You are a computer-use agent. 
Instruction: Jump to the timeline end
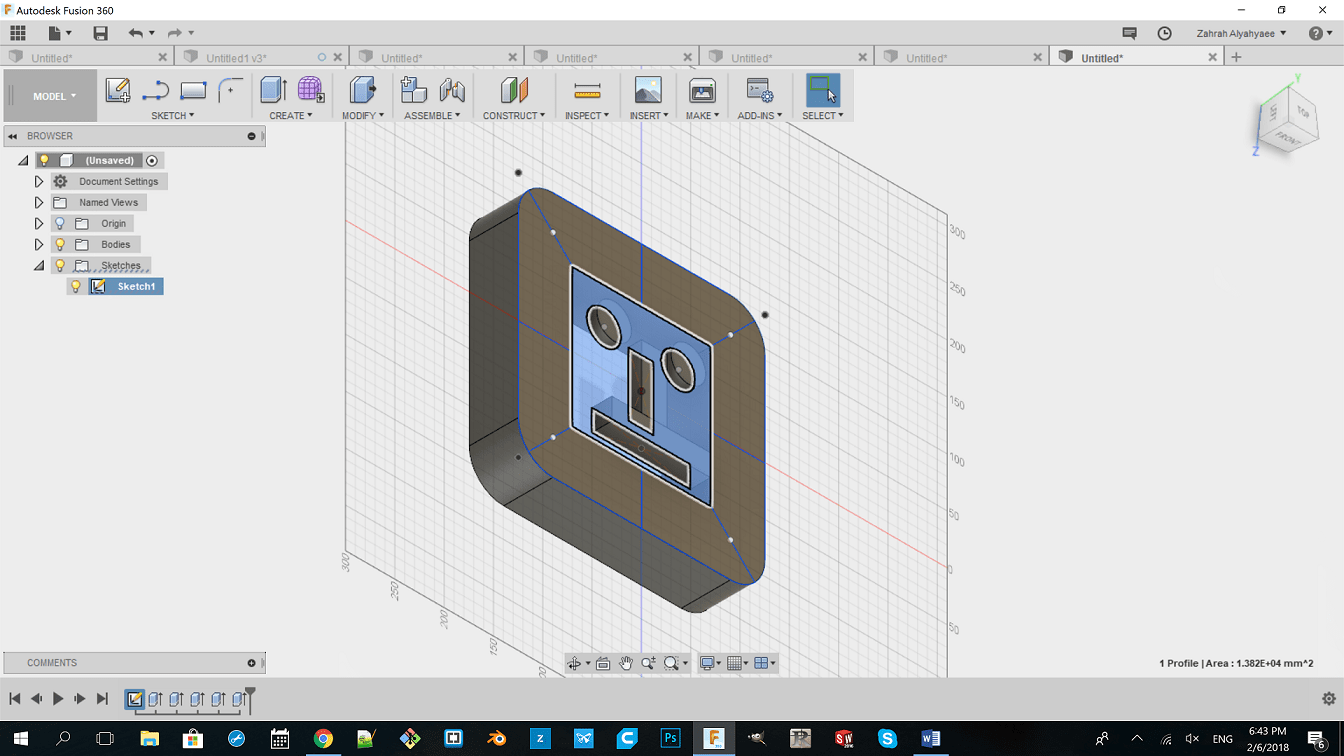(102, 699)
